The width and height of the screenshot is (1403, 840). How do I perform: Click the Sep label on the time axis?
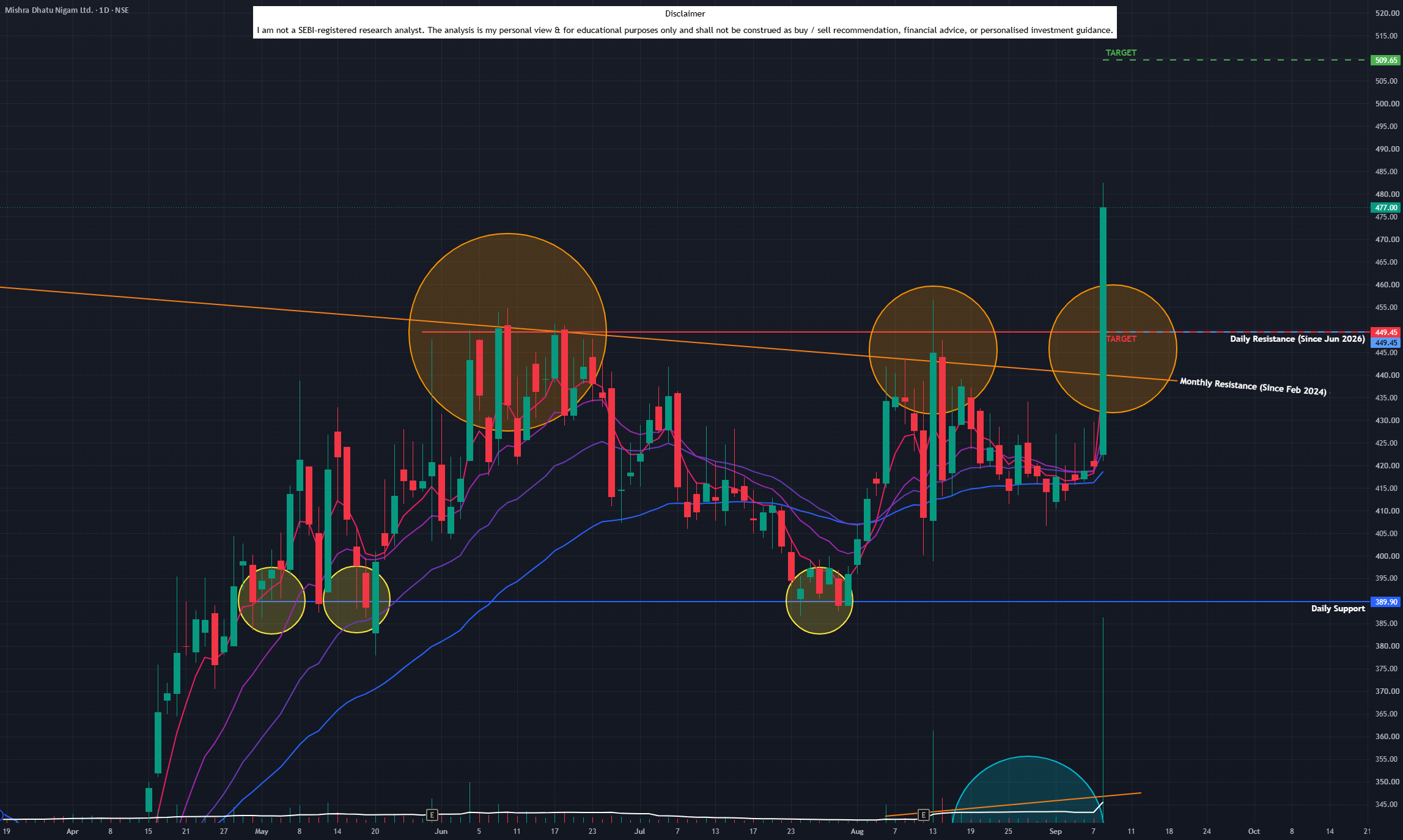1055,831
